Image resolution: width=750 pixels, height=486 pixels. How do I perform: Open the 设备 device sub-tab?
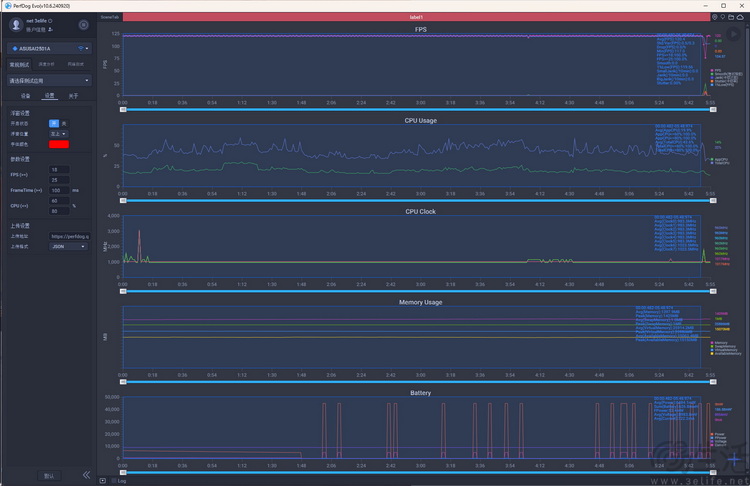click(25, 96)
